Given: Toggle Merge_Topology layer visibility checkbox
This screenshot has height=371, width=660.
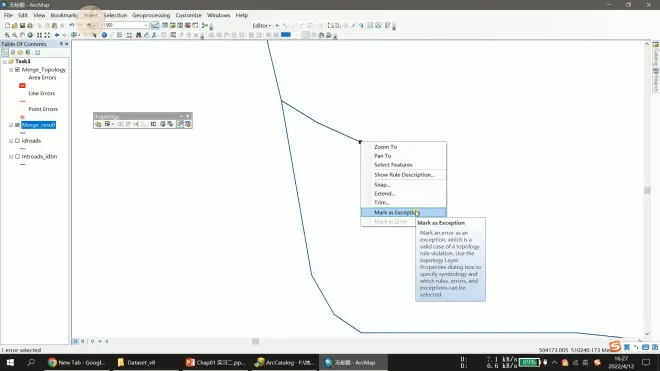Looking at the screenshot, I should pyautogui.click(x=17, y=69).
